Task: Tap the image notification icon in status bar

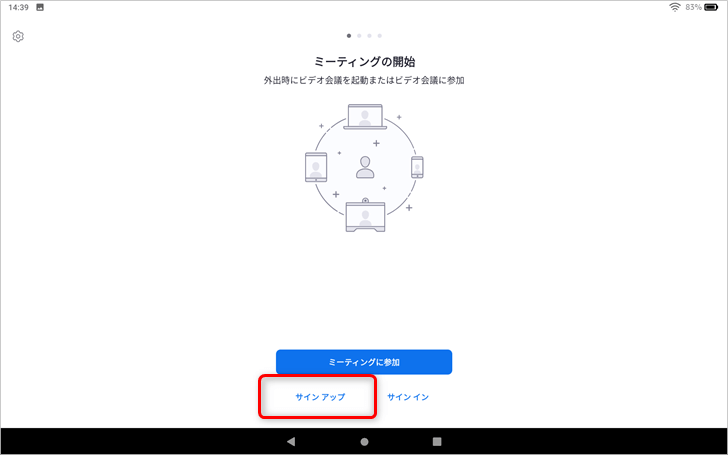Action: (x=40, y=7)
